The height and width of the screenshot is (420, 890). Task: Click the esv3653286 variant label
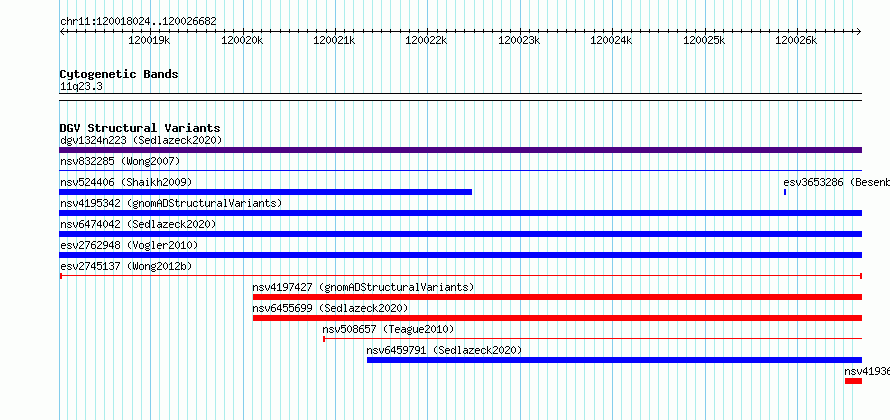[x=836, y=182]
